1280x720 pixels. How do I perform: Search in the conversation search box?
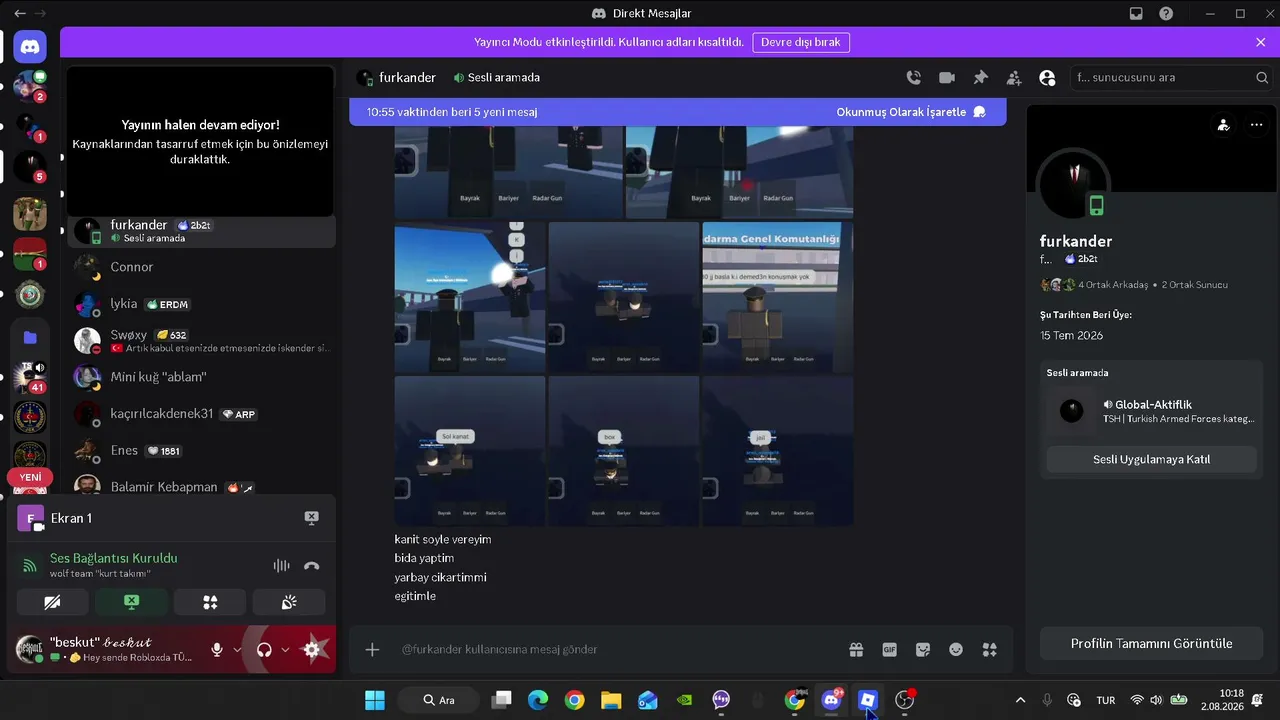click(1172, 77)
